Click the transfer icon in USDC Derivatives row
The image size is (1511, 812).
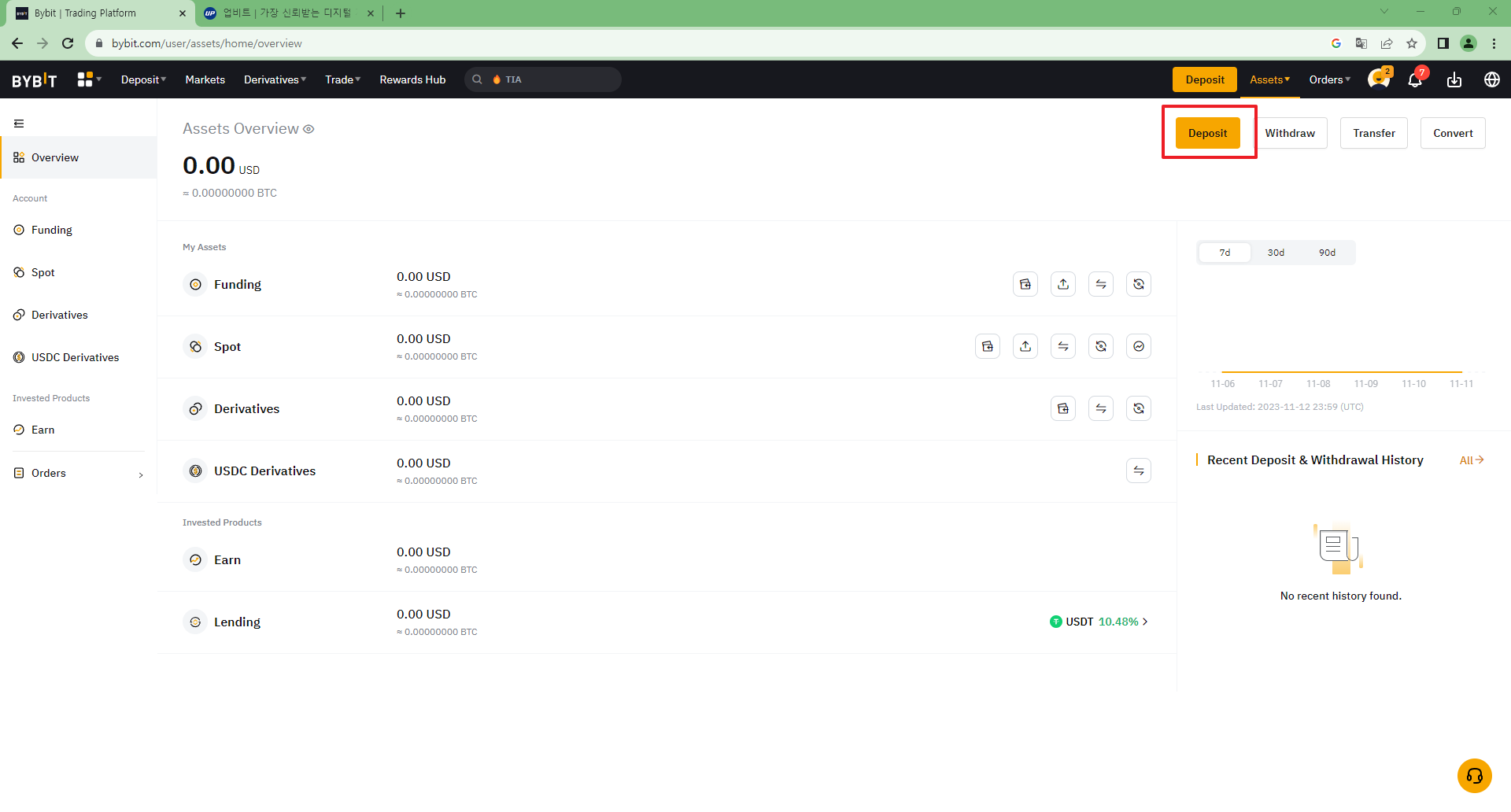pyautogui.click(x=1139, y=471)
